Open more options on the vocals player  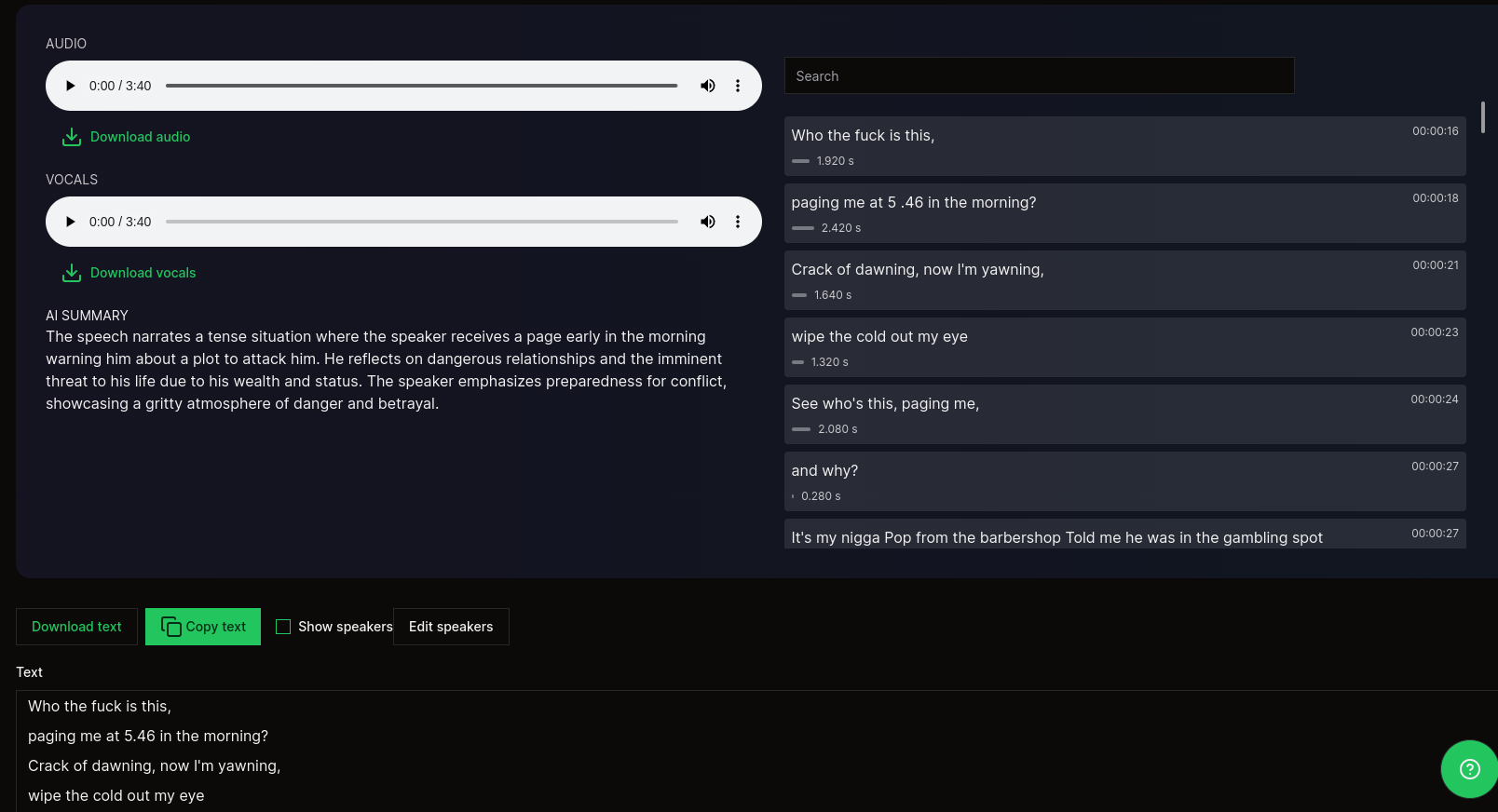(x=738, y=222)
